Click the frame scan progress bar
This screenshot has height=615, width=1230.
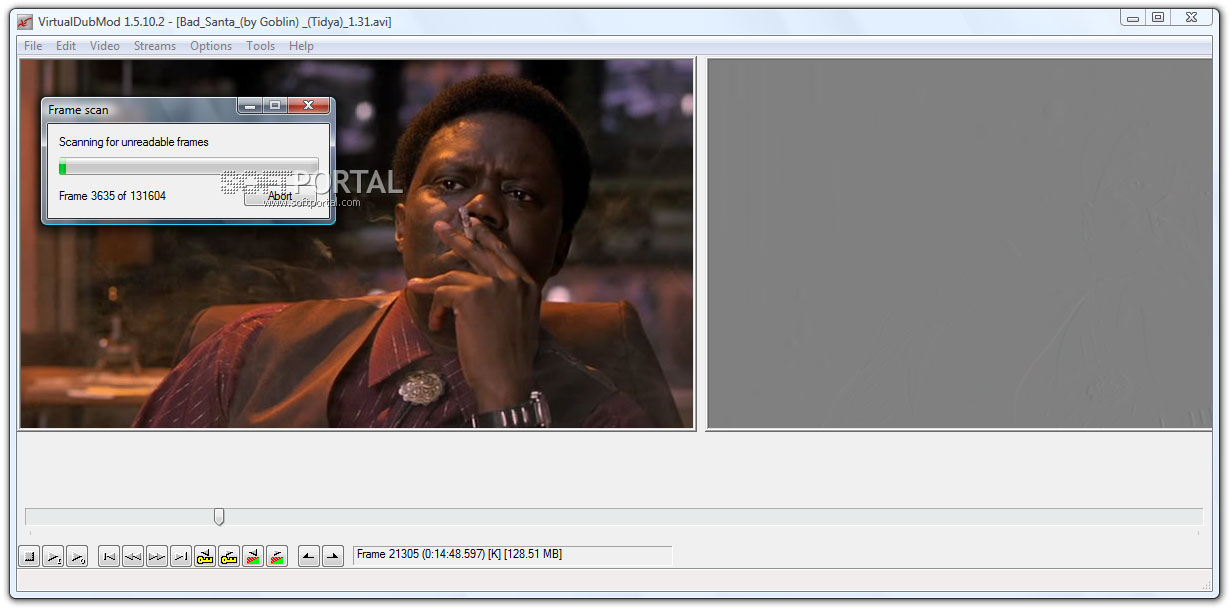click(189, 167)
